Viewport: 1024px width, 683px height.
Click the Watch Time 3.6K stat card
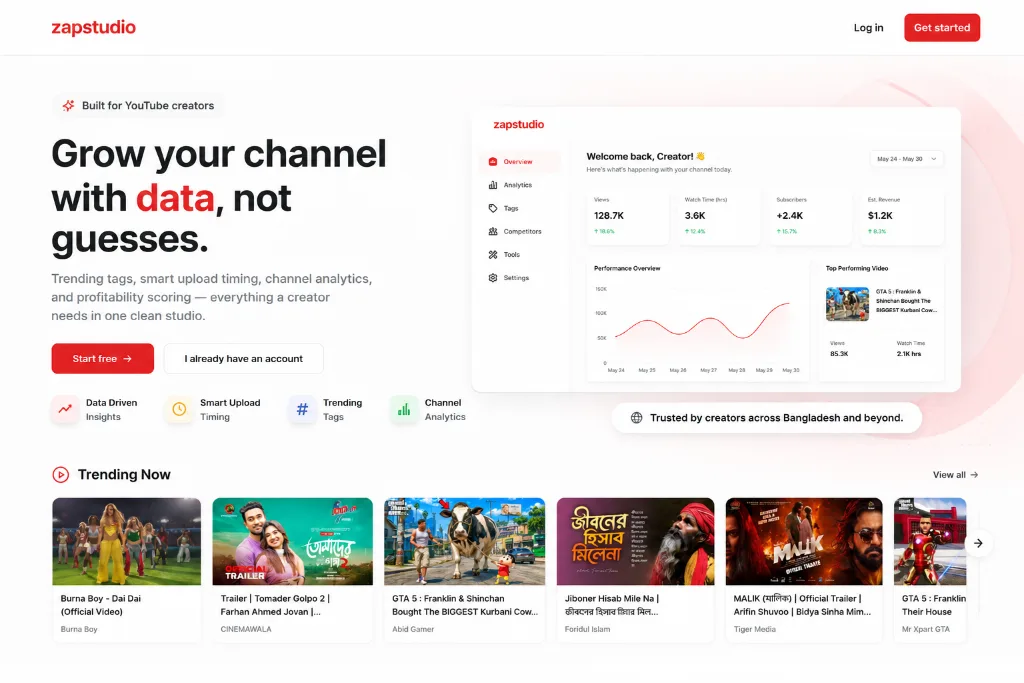[x=719, y=217]
